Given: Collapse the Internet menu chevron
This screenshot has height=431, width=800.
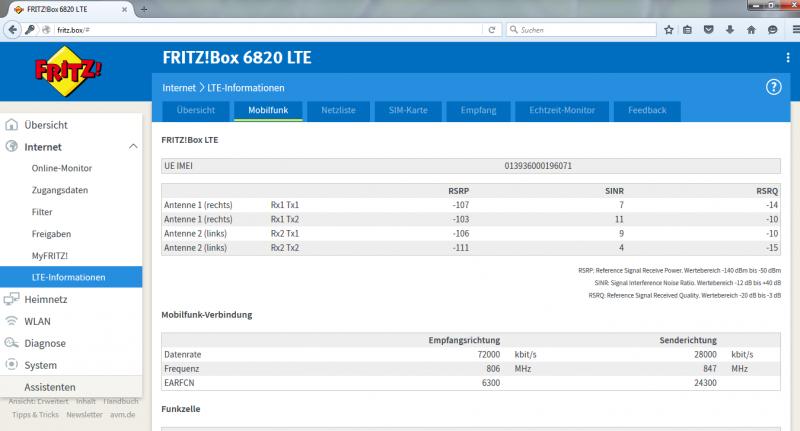Looking at the screenshot, I should click(x=133, y=146).
